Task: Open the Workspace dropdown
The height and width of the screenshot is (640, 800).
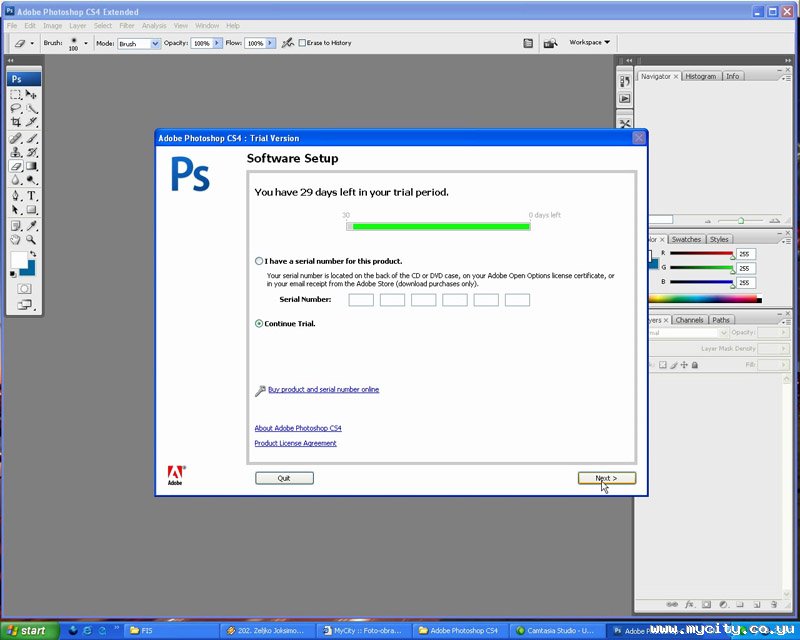Action: click(x=589, y=42)
